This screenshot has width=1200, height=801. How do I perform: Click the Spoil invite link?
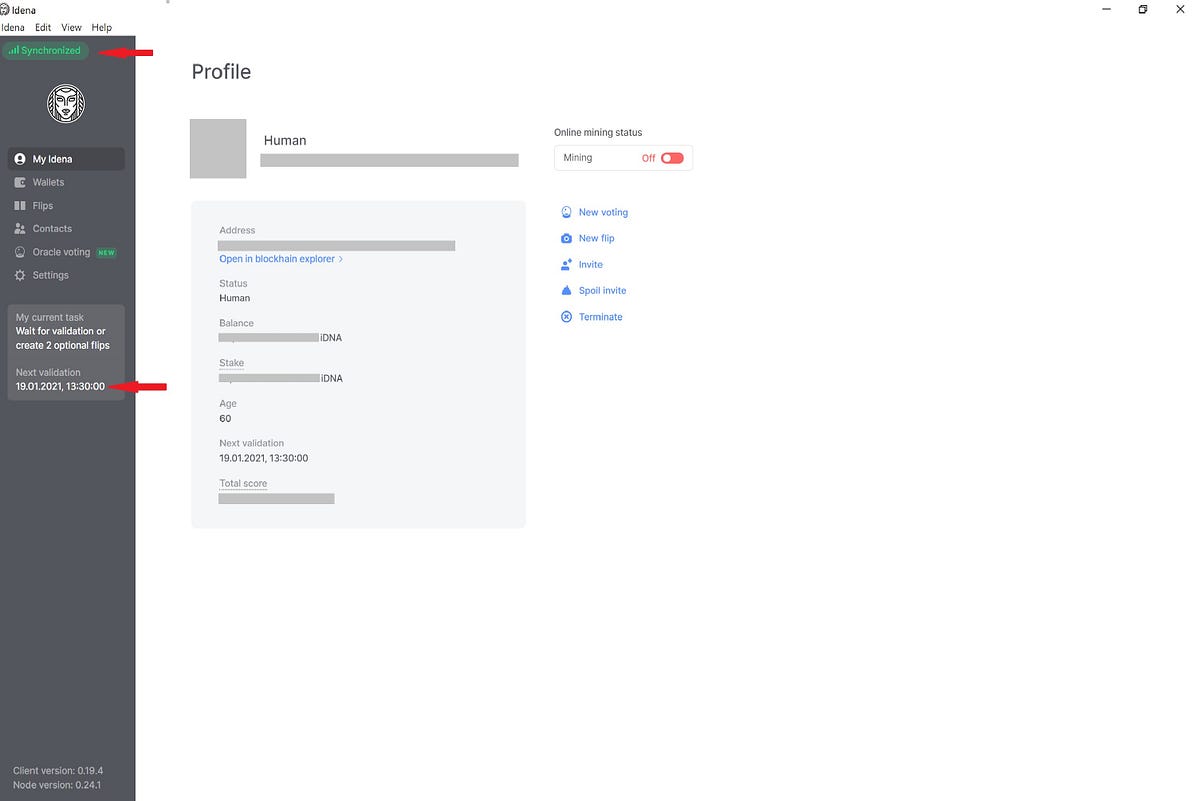(x=601, y=290)
